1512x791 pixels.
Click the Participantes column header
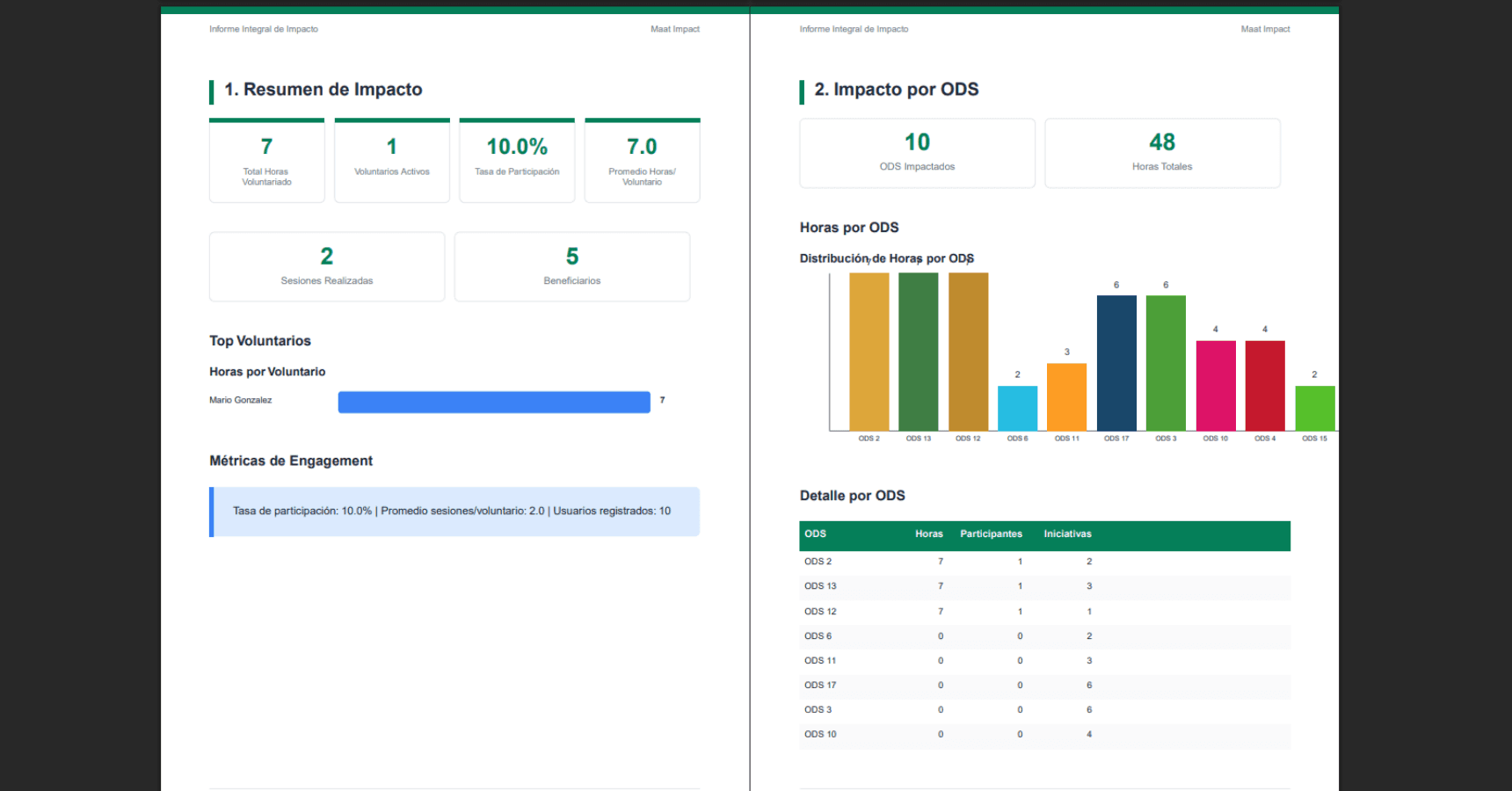(991, 533)
